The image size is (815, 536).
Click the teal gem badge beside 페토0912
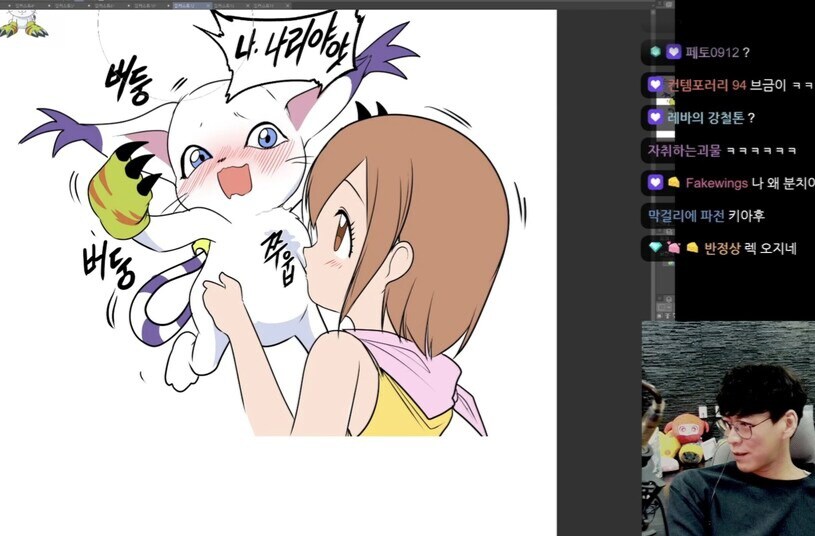pyautogui.click(x=654, y=52)
